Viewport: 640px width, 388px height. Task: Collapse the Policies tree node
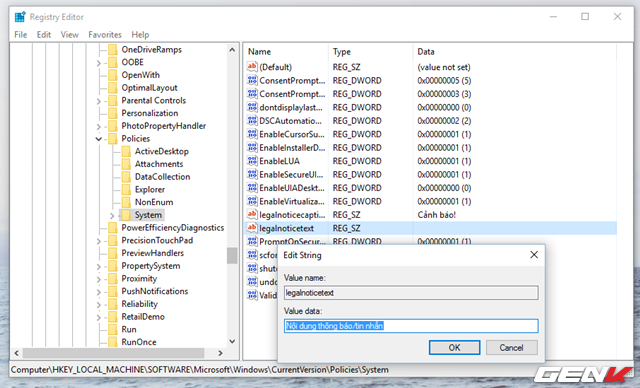pyautogui.click(x=99, y=139)
